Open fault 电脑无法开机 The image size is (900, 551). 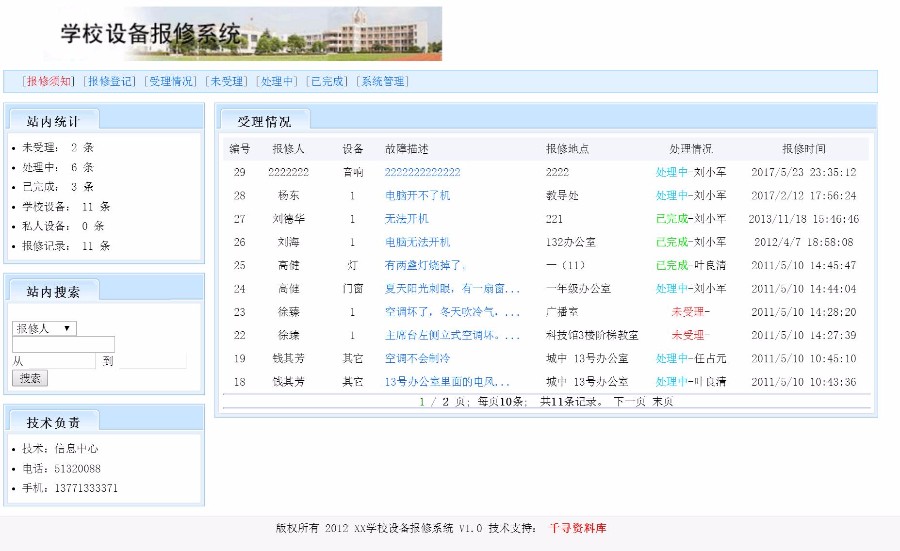[x=417, y=242]
